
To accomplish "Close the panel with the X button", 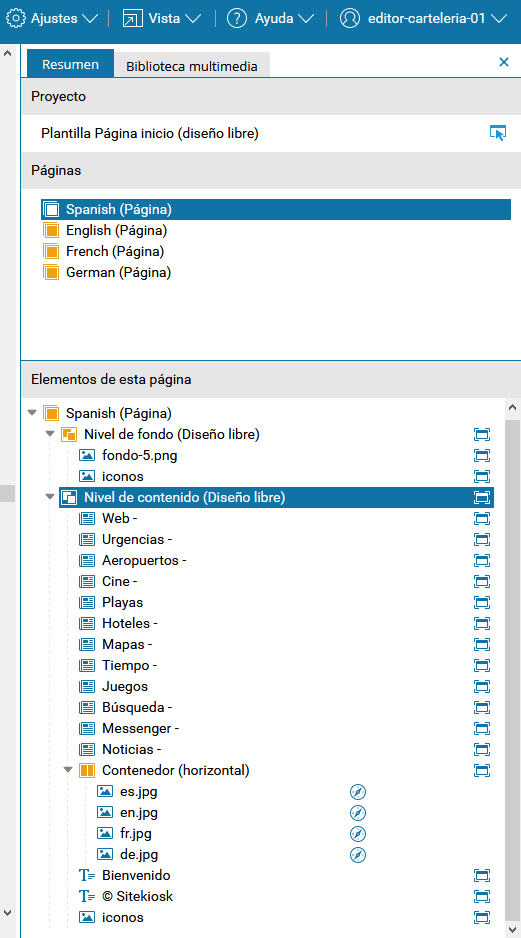I will click(504, 62).
